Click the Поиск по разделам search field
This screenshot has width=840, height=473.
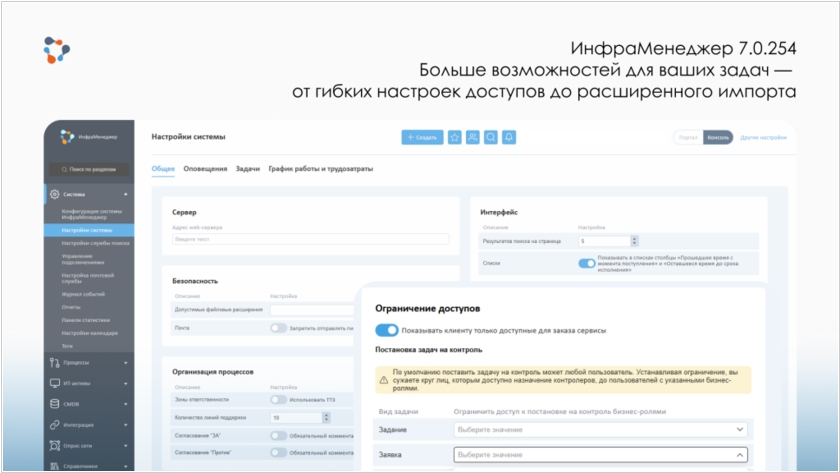point(89,169)
